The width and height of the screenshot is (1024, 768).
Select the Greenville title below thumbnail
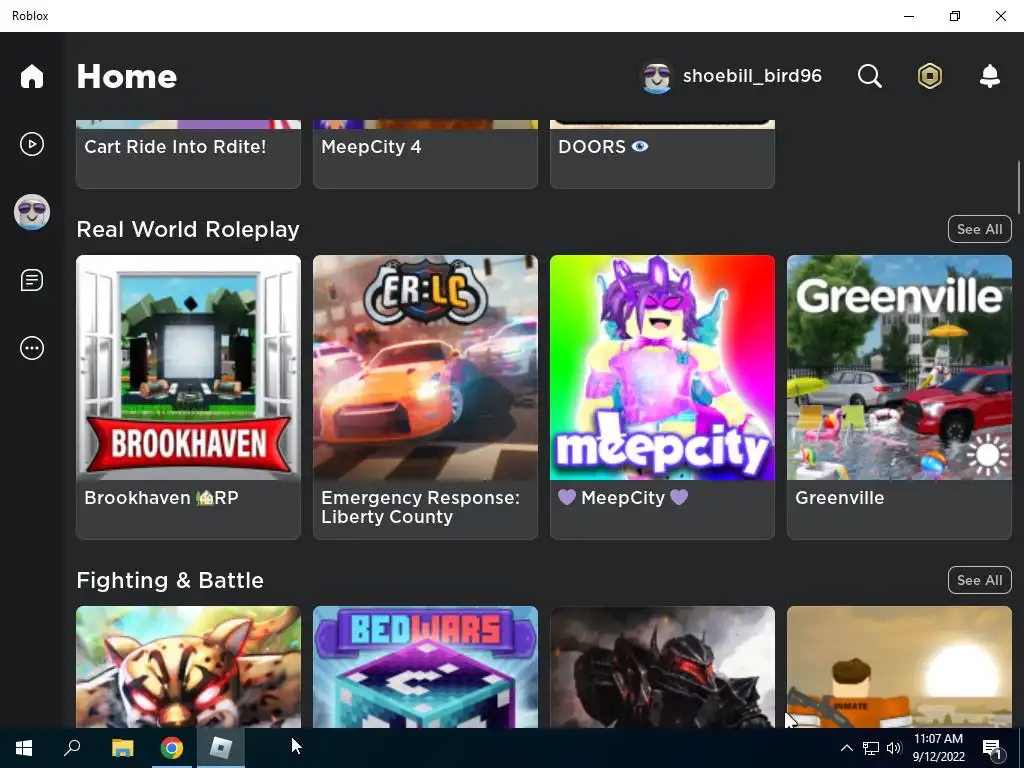(x=839, y=498)
